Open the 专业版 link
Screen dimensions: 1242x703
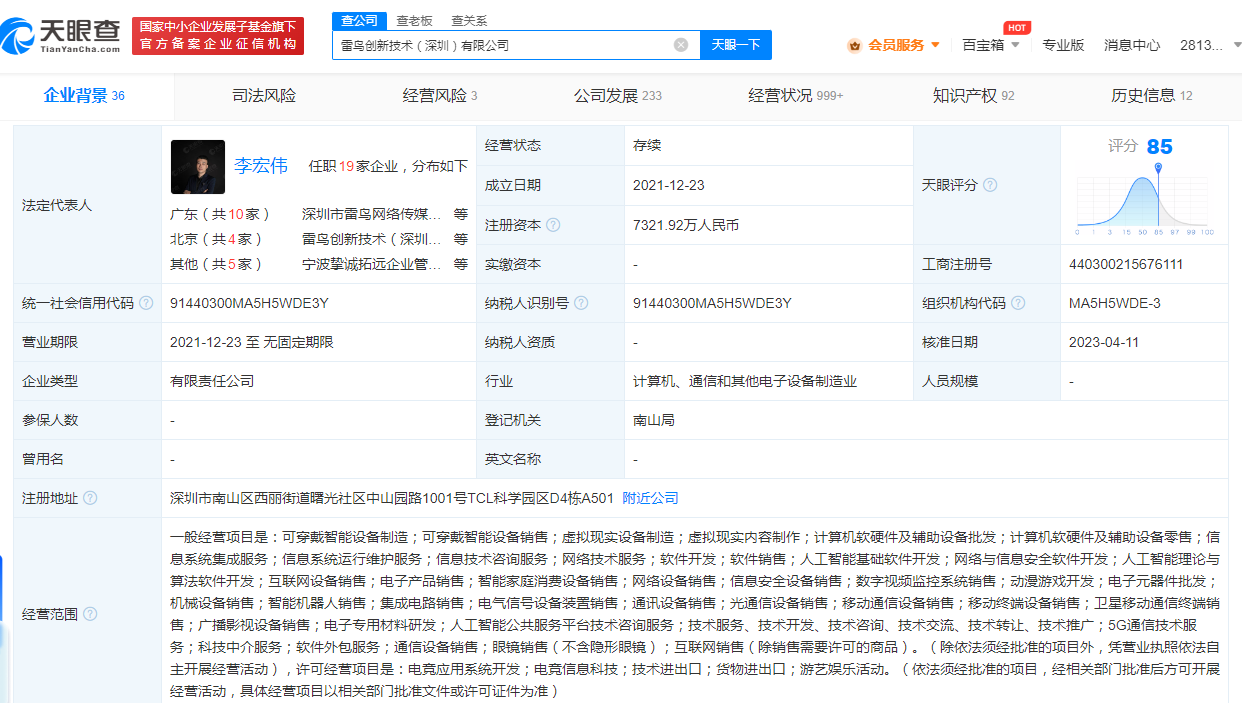point(1063,45)
